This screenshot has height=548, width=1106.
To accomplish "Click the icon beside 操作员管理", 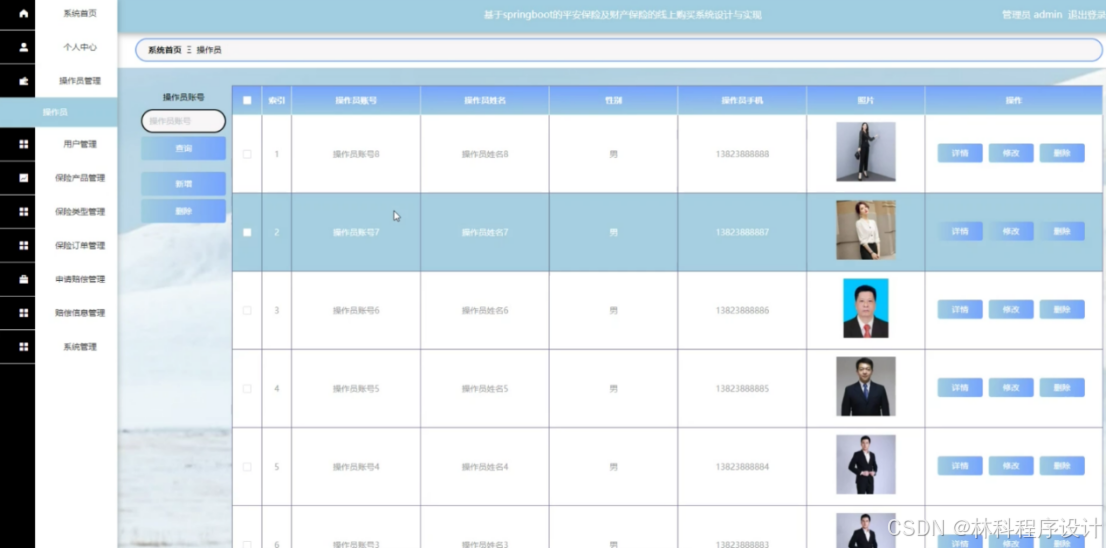I will (x=23, y=81).
